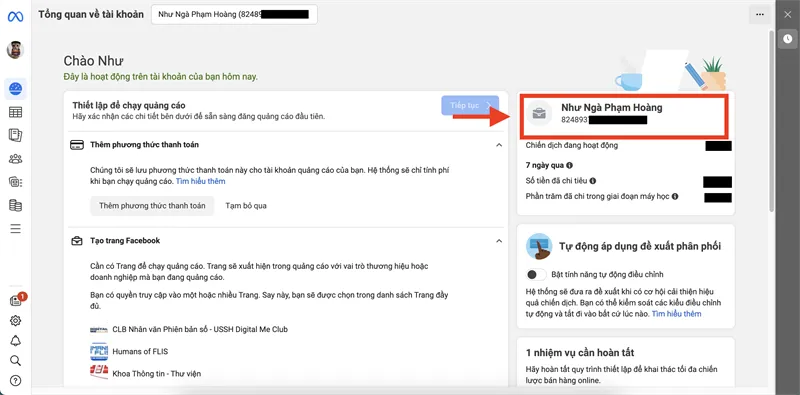Toggle Bật tính năng tự động điều chỉnh switch
The height and width of the screenshot is (395, 800).
click(x=536, y=275)
